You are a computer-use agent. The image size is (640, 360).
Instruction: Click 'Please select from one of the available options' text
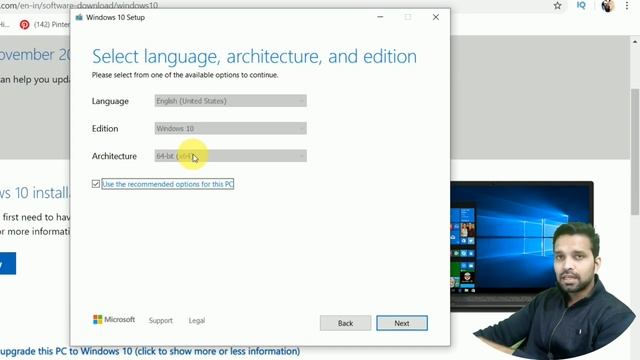pyautogui.click(x=185, y=75)
